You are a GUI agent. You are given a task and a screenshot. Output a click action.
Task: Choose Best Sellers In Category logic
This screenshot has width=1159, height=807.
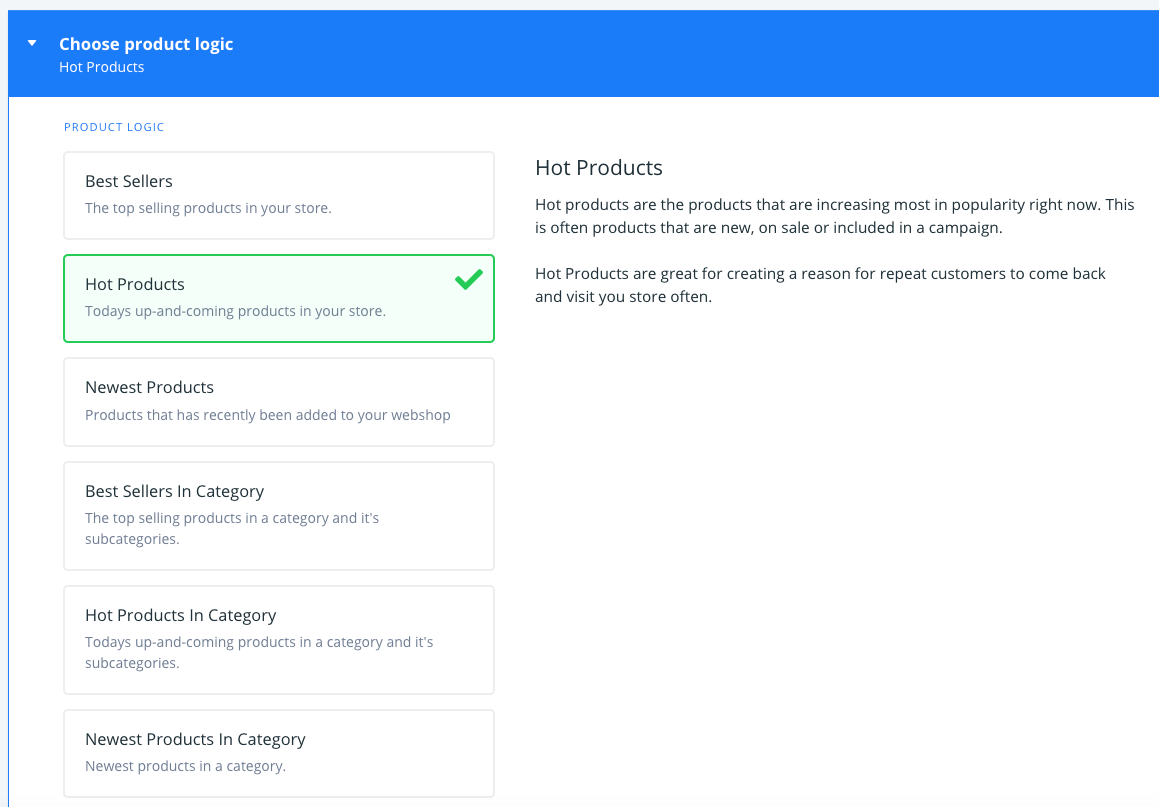(278, 515)
